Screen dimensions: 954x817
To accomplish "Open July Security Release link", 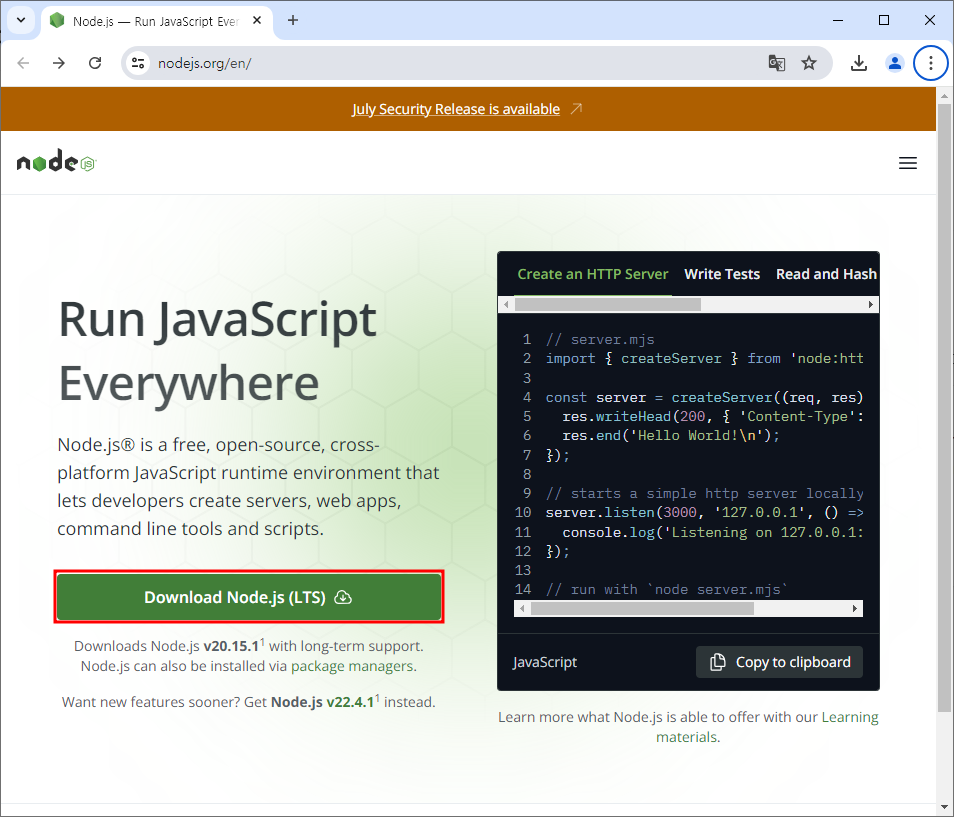I will tap(456, 109).
